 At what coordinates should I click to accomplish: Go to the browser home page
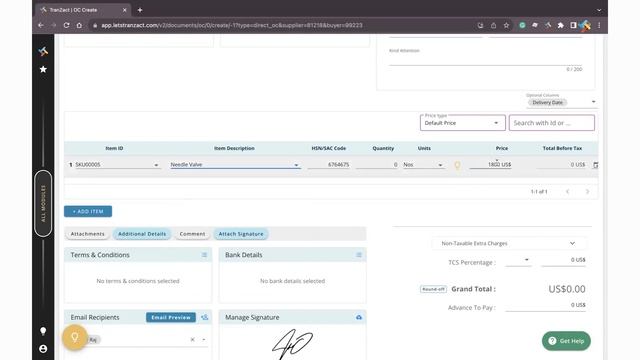(79, 25)
